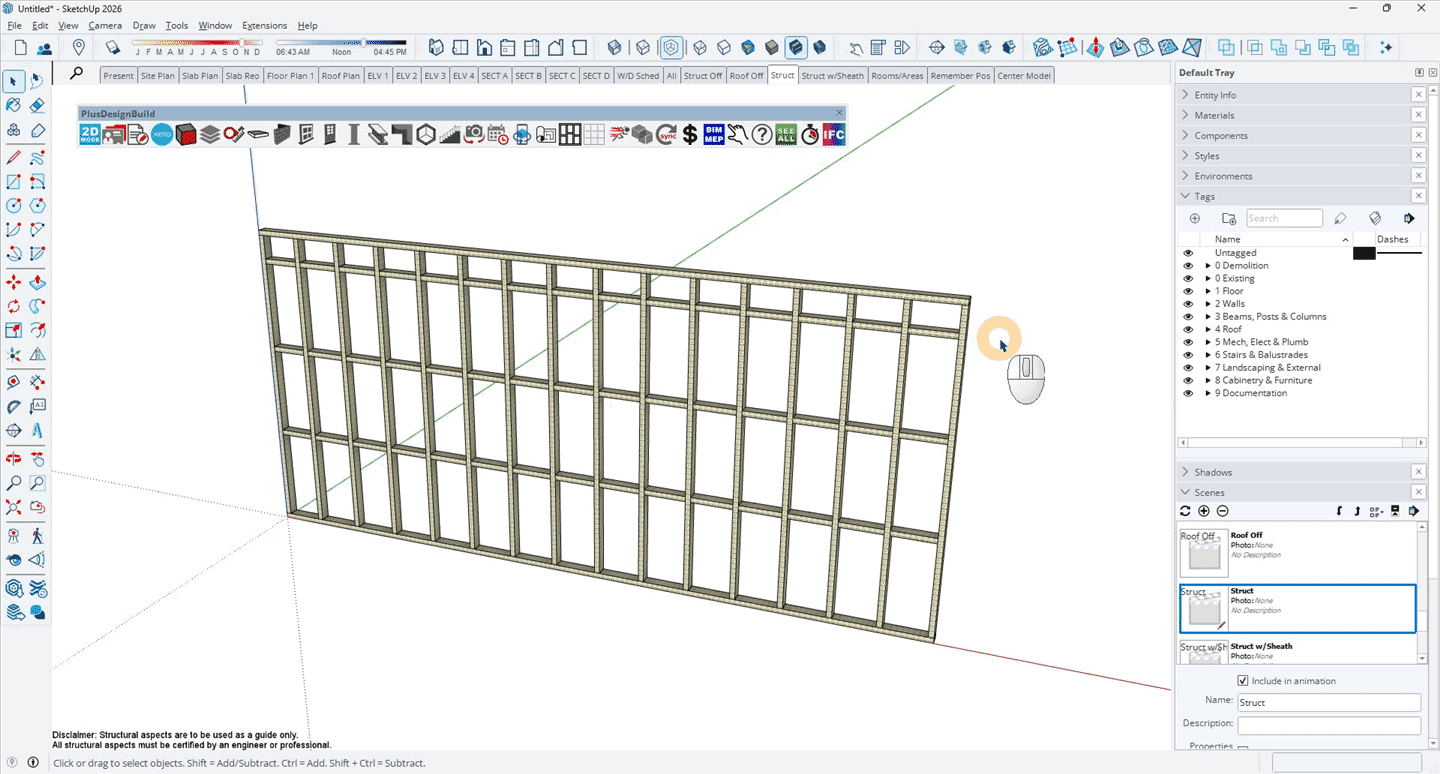
Task: Open the Extensions menu
Action: [264, 25]
